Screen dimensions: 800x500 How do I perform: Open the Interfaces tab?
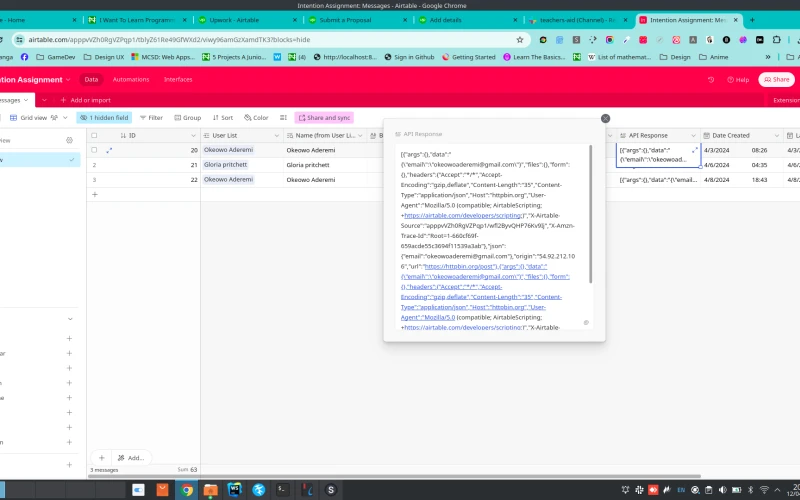point(178,80)
